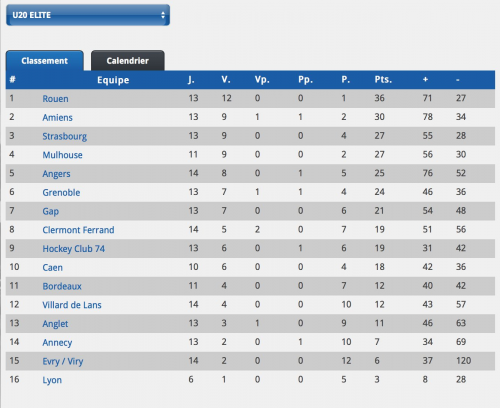Click the Hockey Club 74 link
The width and height of the screenshot is (500, 408).
point(74,249)
